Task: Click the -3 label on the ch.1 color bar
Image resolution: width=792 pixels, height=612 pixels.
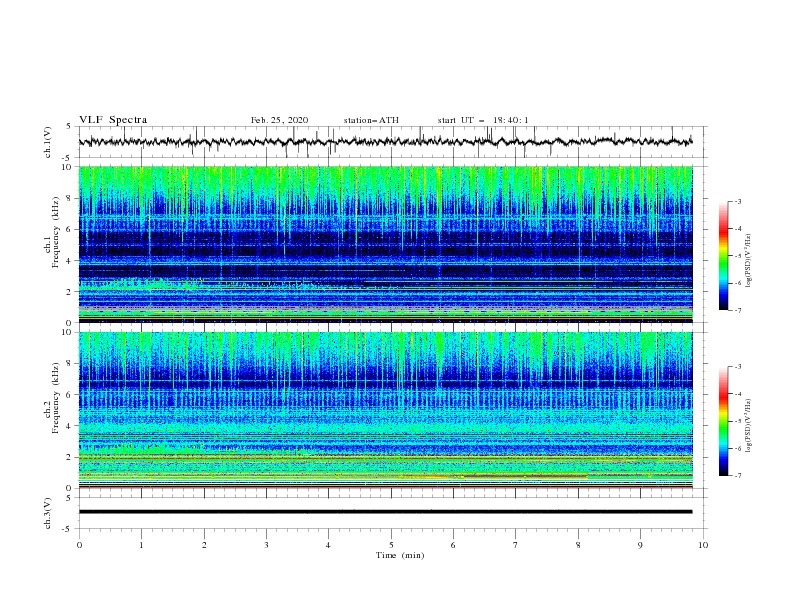Action: [x=737, y=201]
